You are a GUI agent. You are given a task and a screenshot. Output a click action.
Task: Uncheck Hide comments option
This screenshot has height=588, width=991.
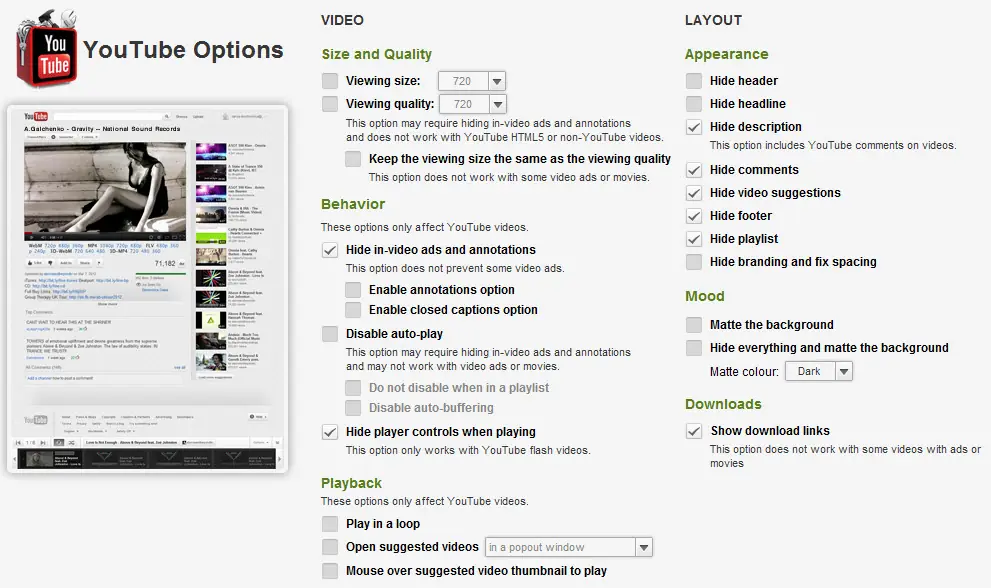tap(694, 170)
